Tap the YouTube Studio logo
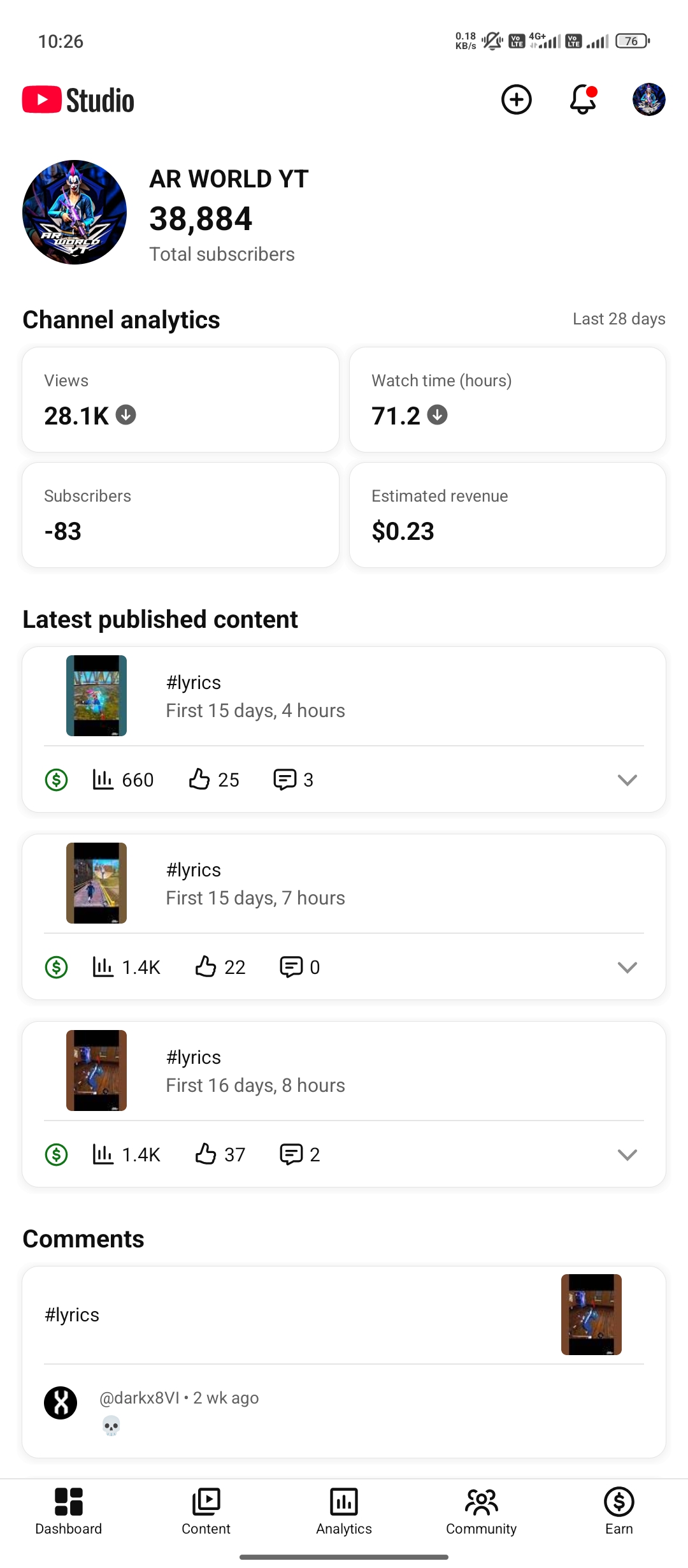 coord(78,100)
